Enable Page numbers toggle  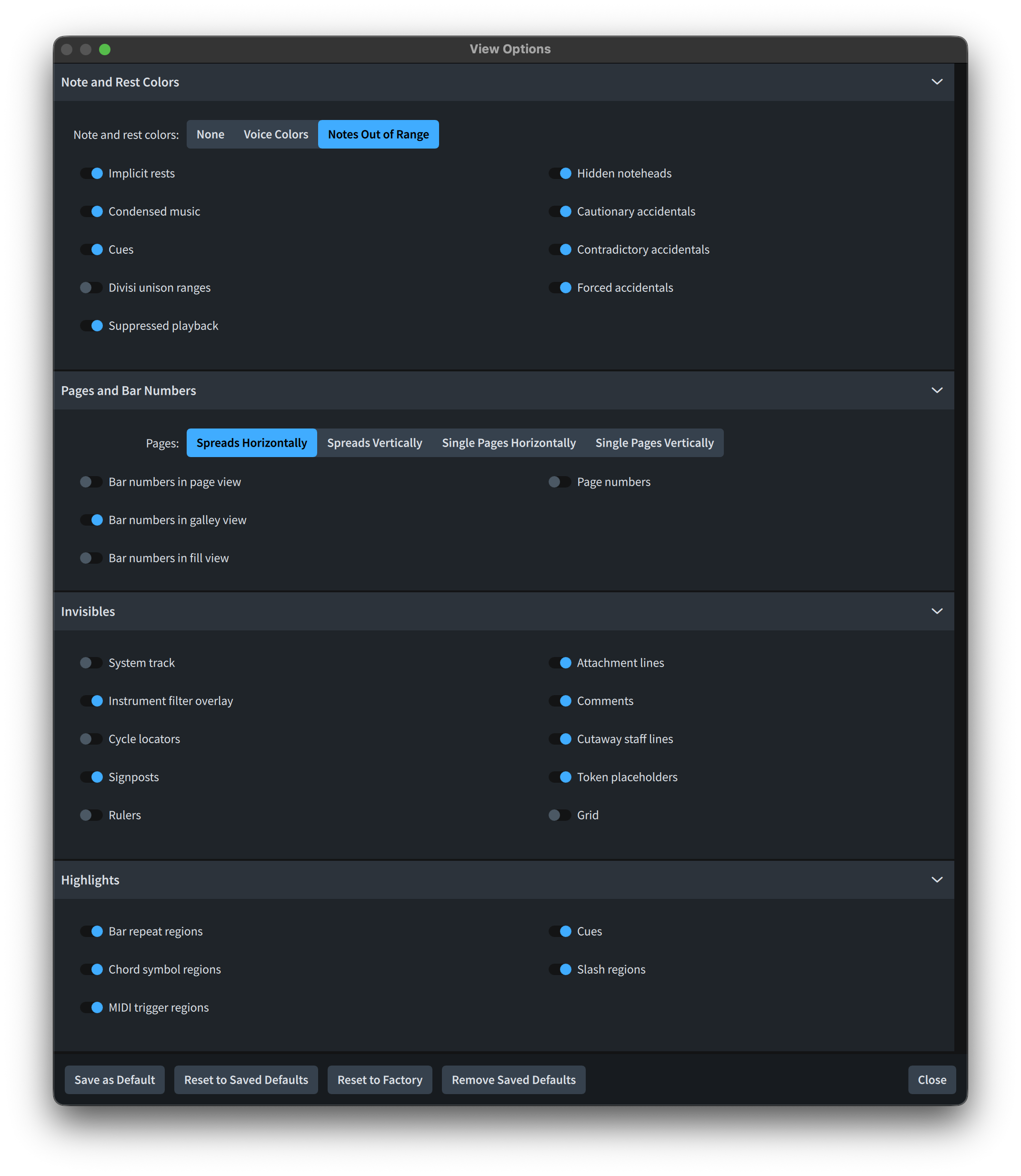tap(560, 482)
